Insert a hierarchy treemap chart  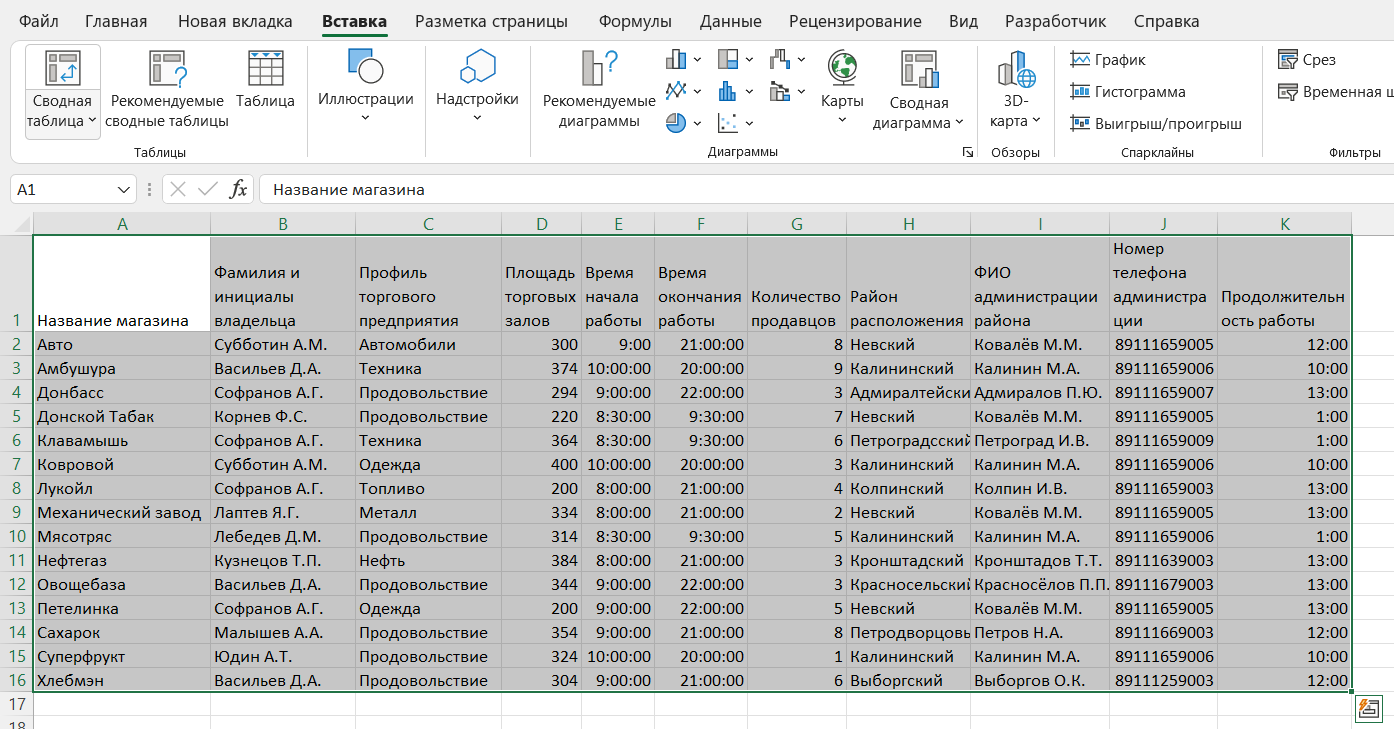735,60
